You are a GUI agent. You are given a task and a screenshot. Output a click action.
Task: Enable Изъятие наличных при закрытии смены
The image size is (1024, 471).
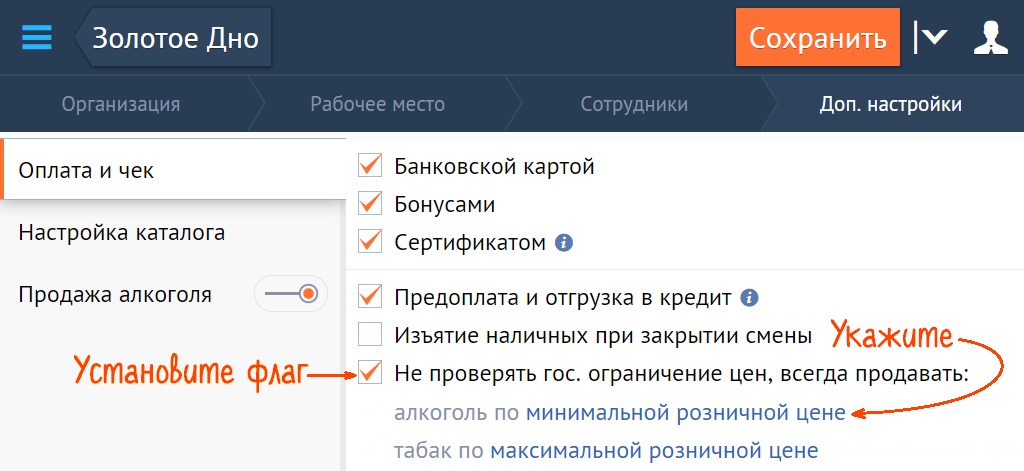[x=371, y=334]
